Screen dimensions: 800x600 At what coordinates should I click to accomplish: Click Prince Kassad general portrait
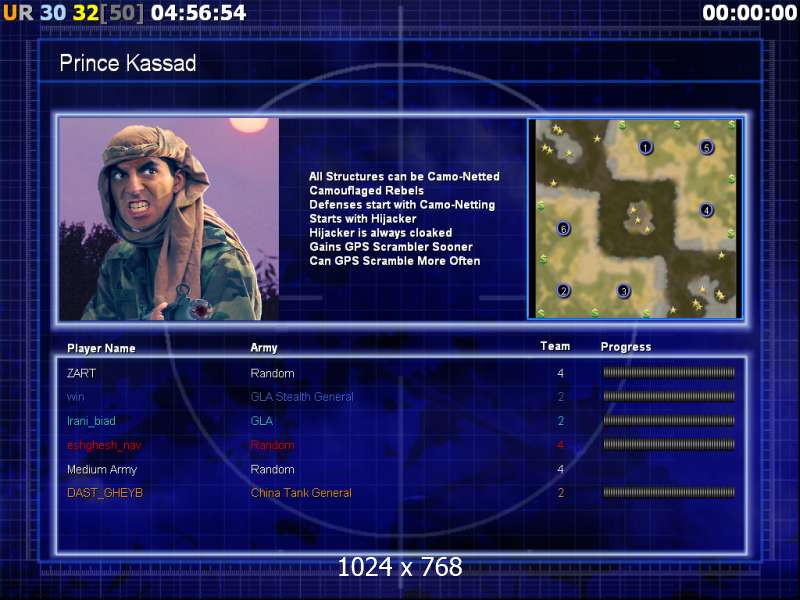[169, 219]
